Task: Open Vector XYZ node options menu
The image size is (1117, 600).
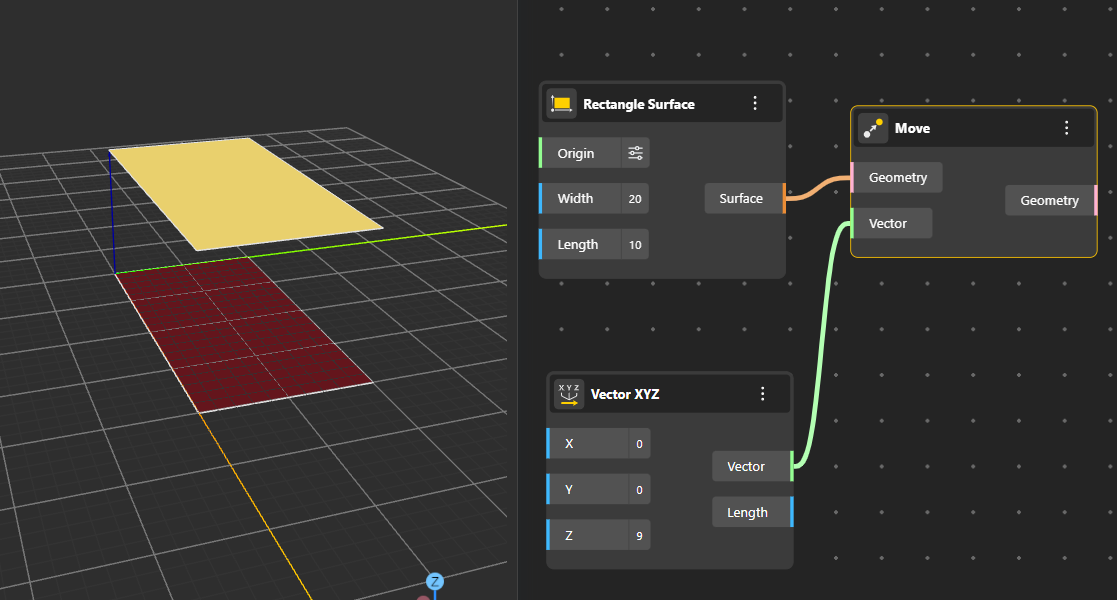Action: click(x=763, y=394)
